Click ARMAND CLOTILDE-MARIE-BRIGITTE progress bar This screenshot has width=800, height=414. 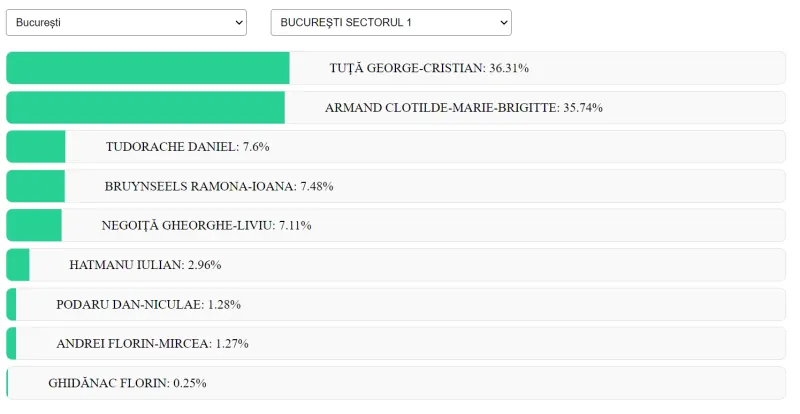(x=396, y=108)
